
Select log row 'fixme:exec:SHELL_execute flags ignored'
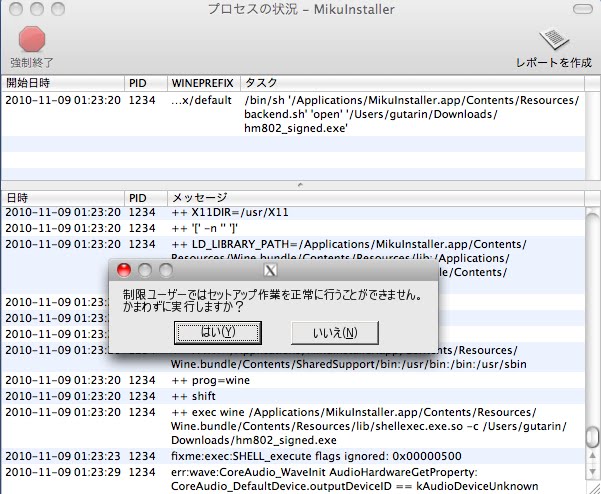pyautogui.click(x=293, y=456)
